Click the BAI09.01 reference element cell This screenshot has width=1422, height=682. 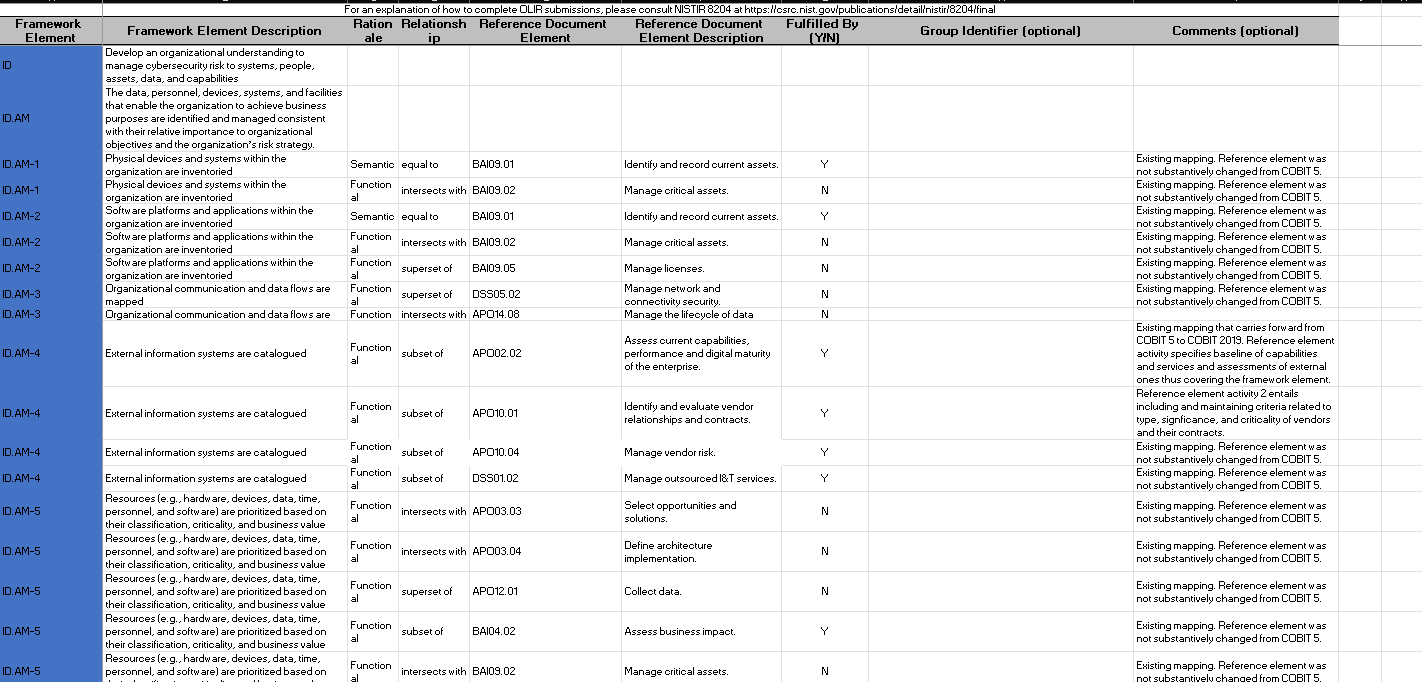tap(491, 164)
